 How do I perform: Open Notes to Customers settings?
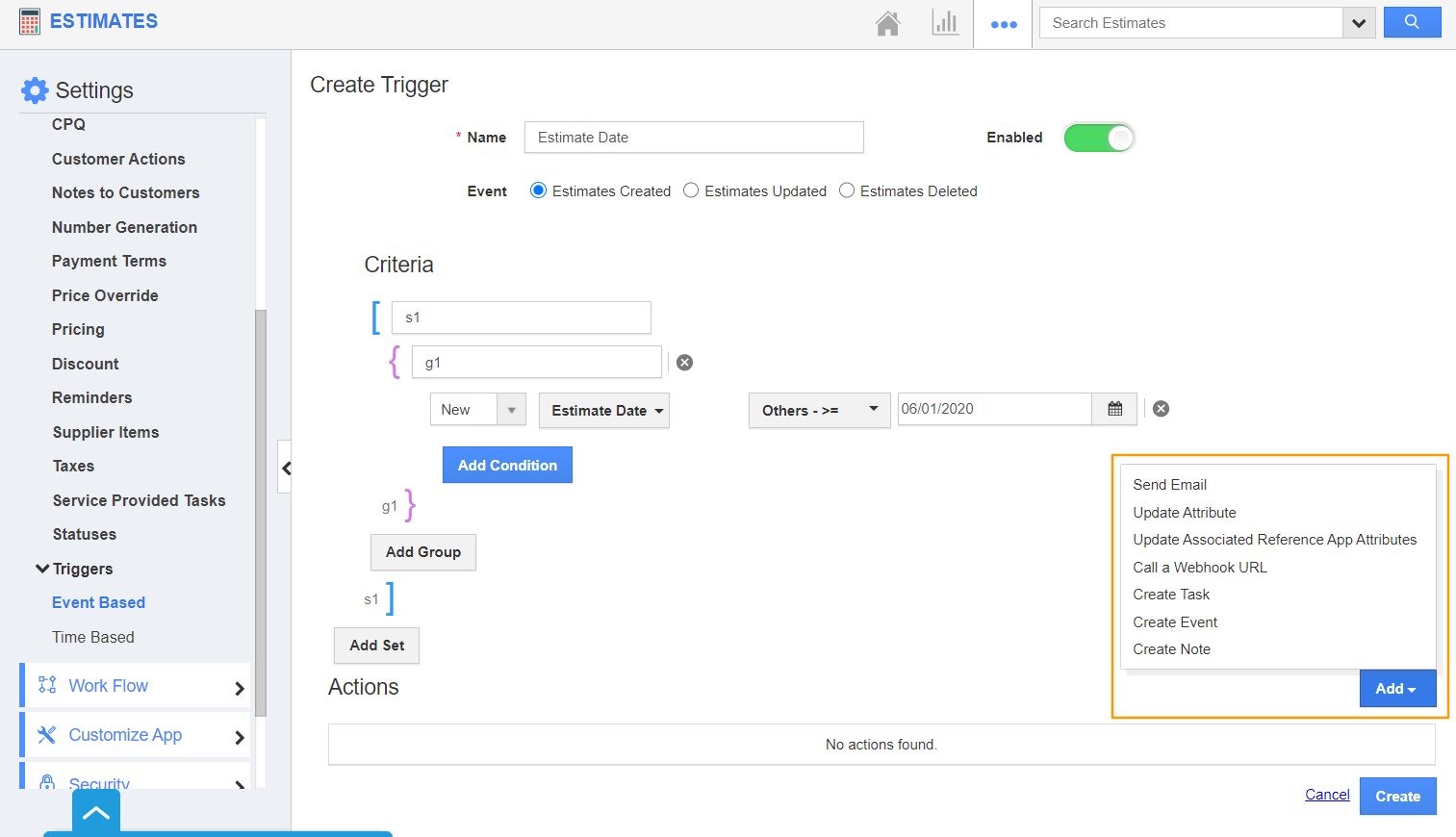click(126, 192)
